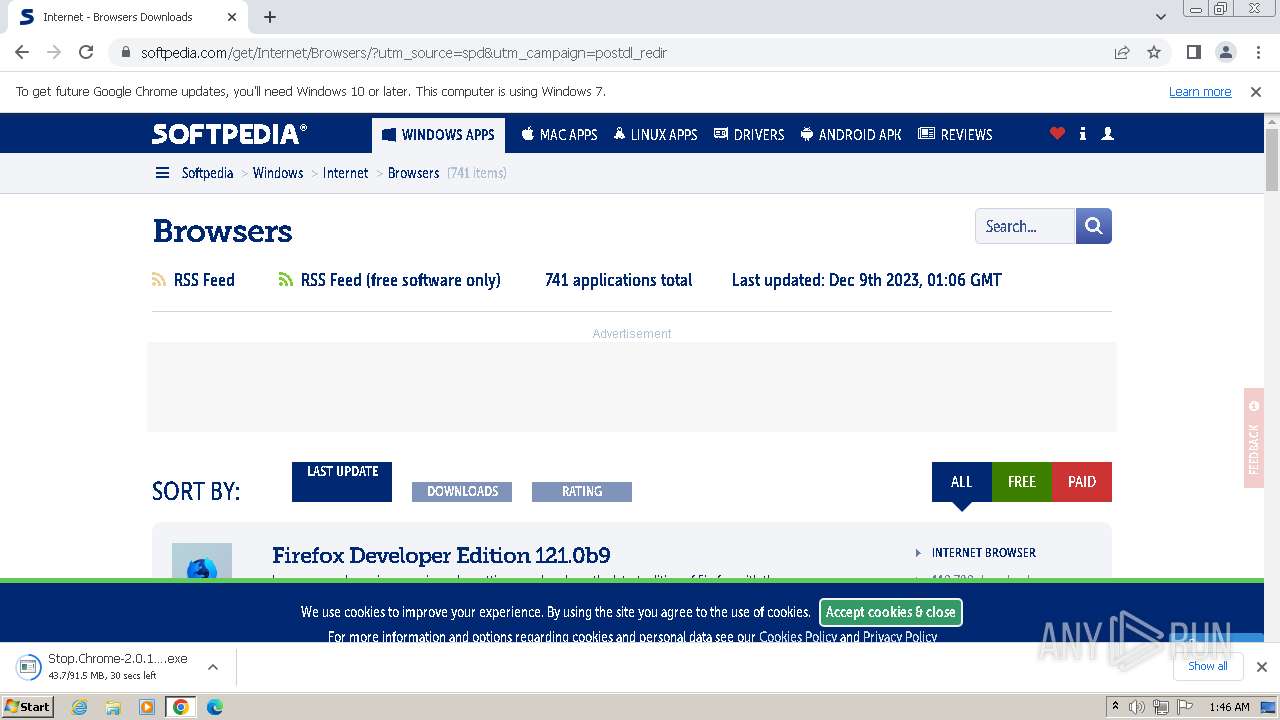Click the share page icon in the address bar

pos(1122,52)
